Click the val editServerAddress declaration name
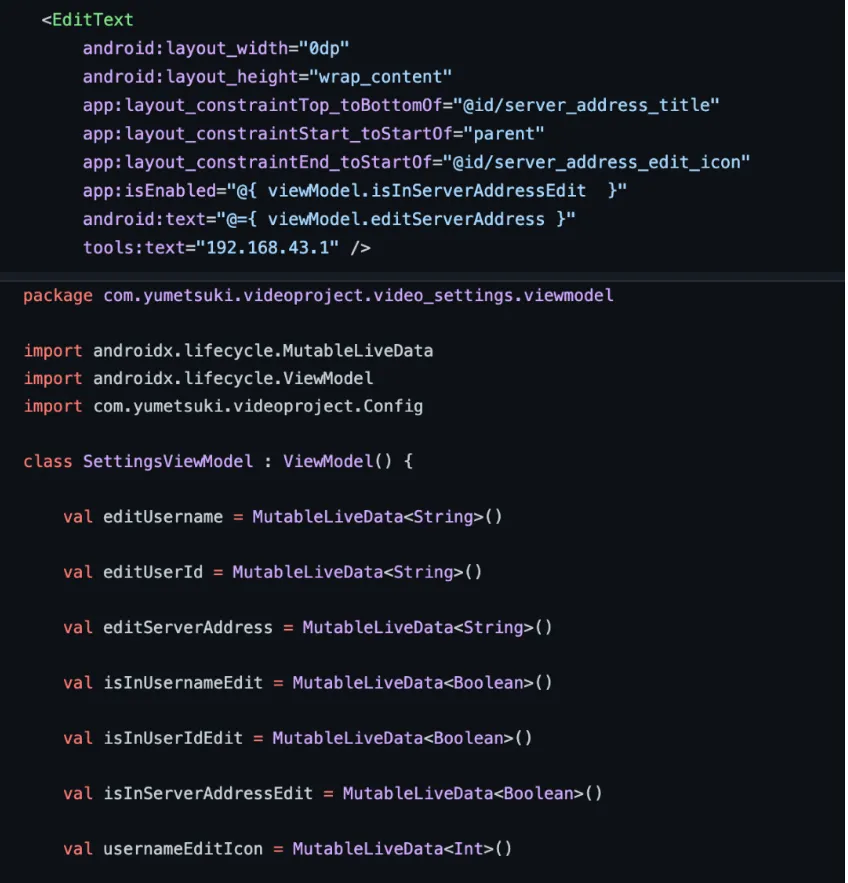Screen dimensions: 848x883 [x=188, y=627]
